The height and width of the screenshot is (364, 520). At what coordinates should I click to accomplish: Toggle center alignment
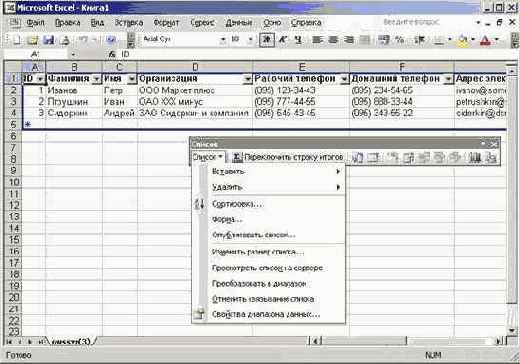(x=333, y=40)
